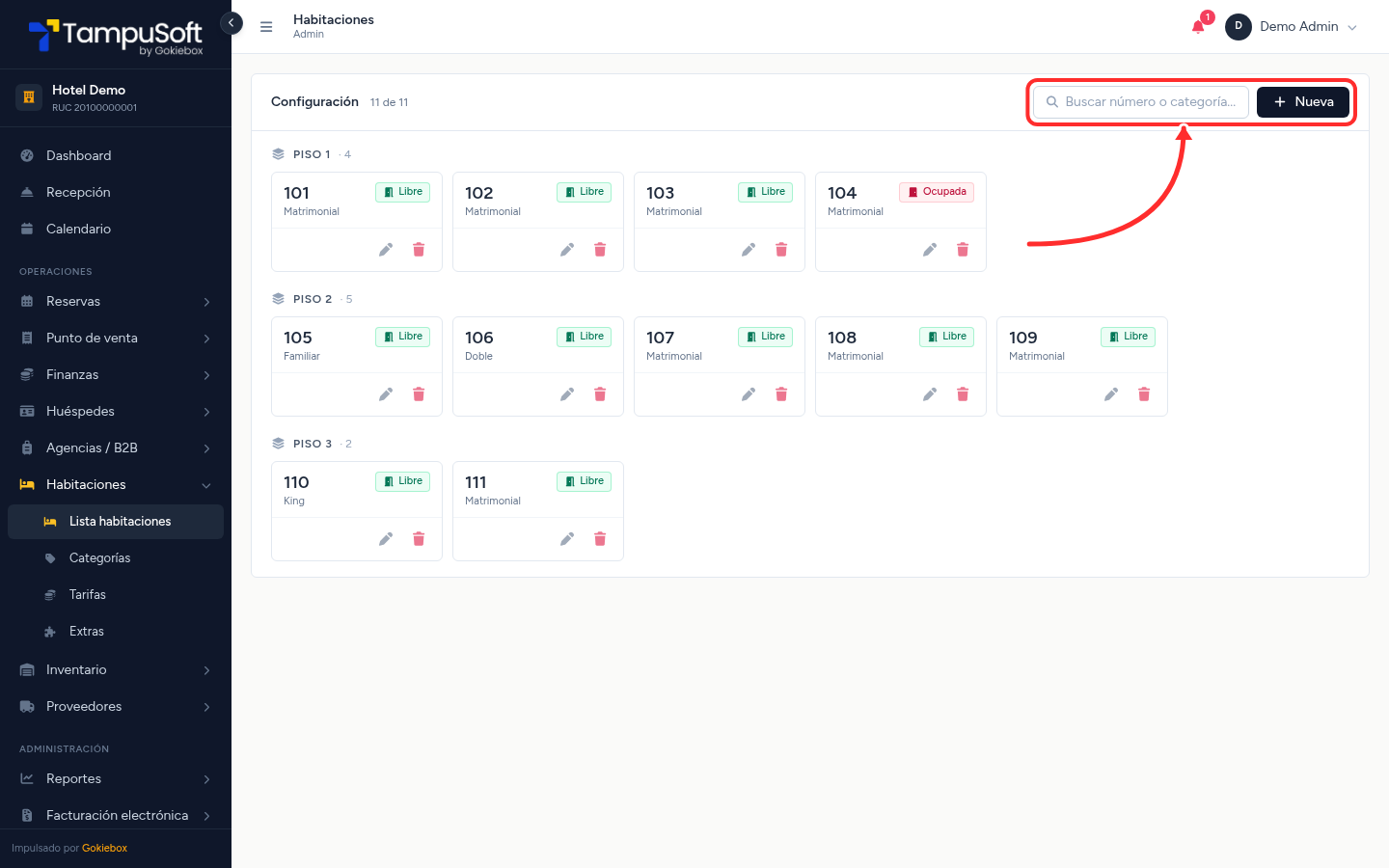Focus the room search field
This screenshot has height=868, width=1389.
click(x=1141, y=102)
